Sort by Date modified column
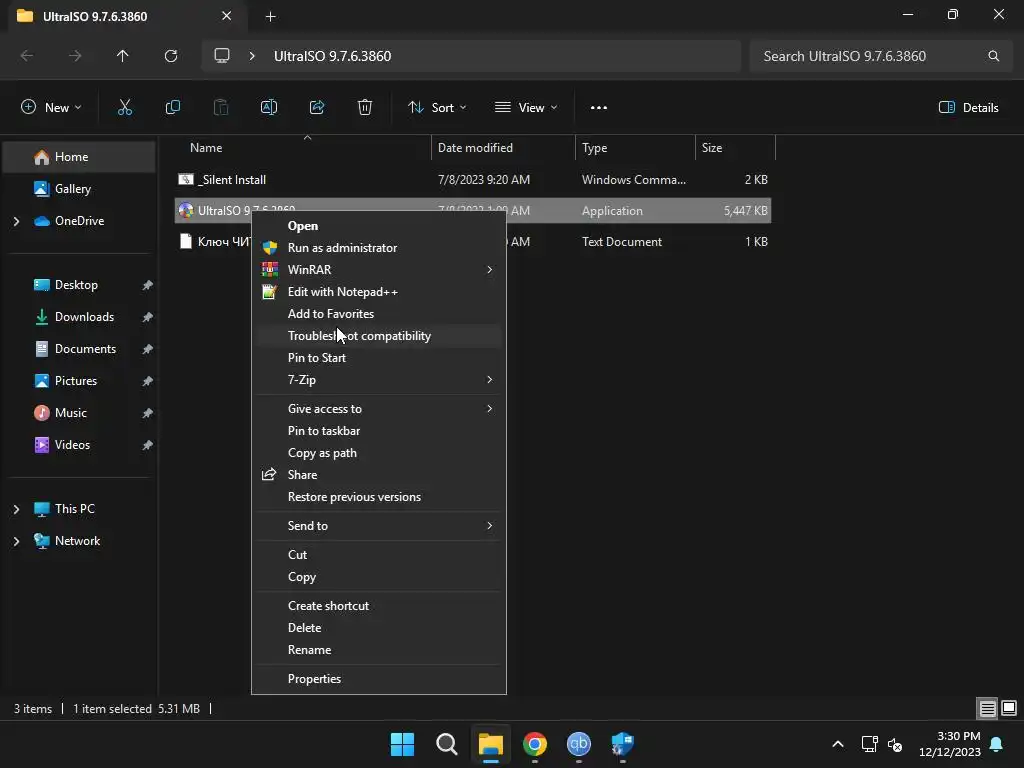Image resolution: width=1024 pixels, height=768 pixels. pyautogui.click(x=503, y=148)
